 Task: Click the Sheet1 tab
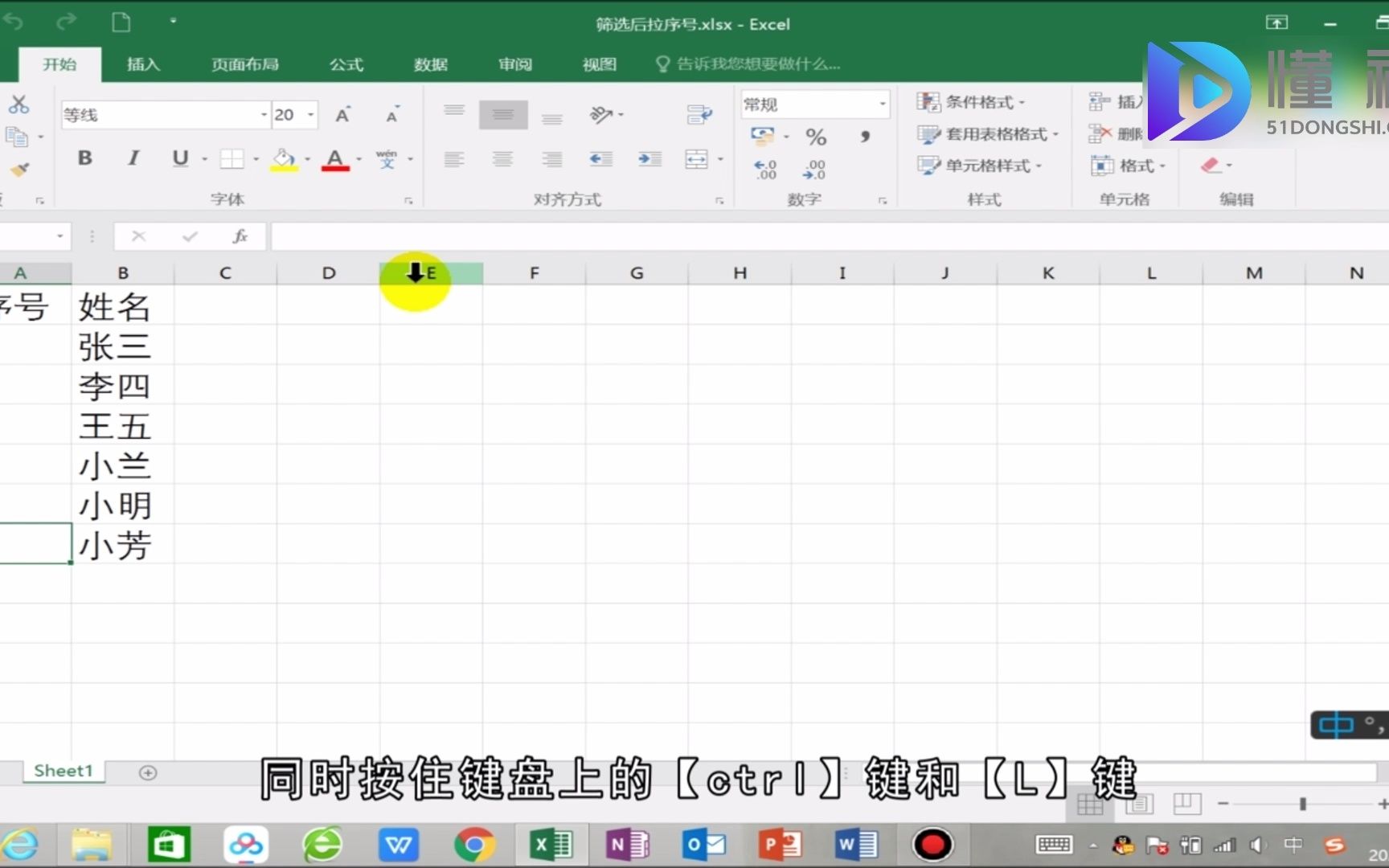pyautogui.click(x=62, y=770)
